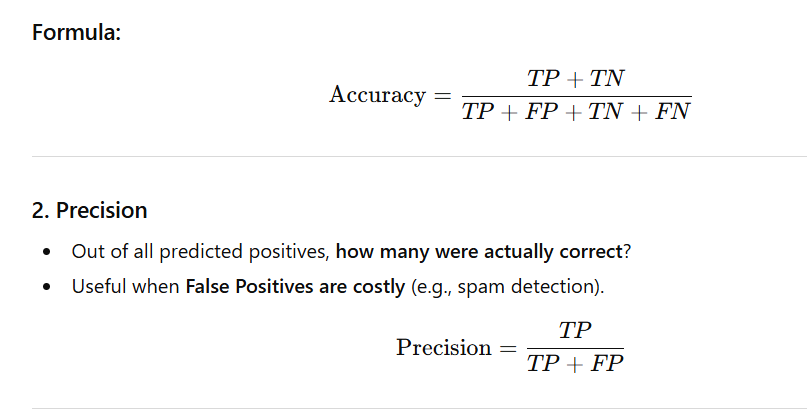The width and height of the screenshot is (807, 415).
Task: Click the bullet dot before "Out of all"
Action: 47,251
